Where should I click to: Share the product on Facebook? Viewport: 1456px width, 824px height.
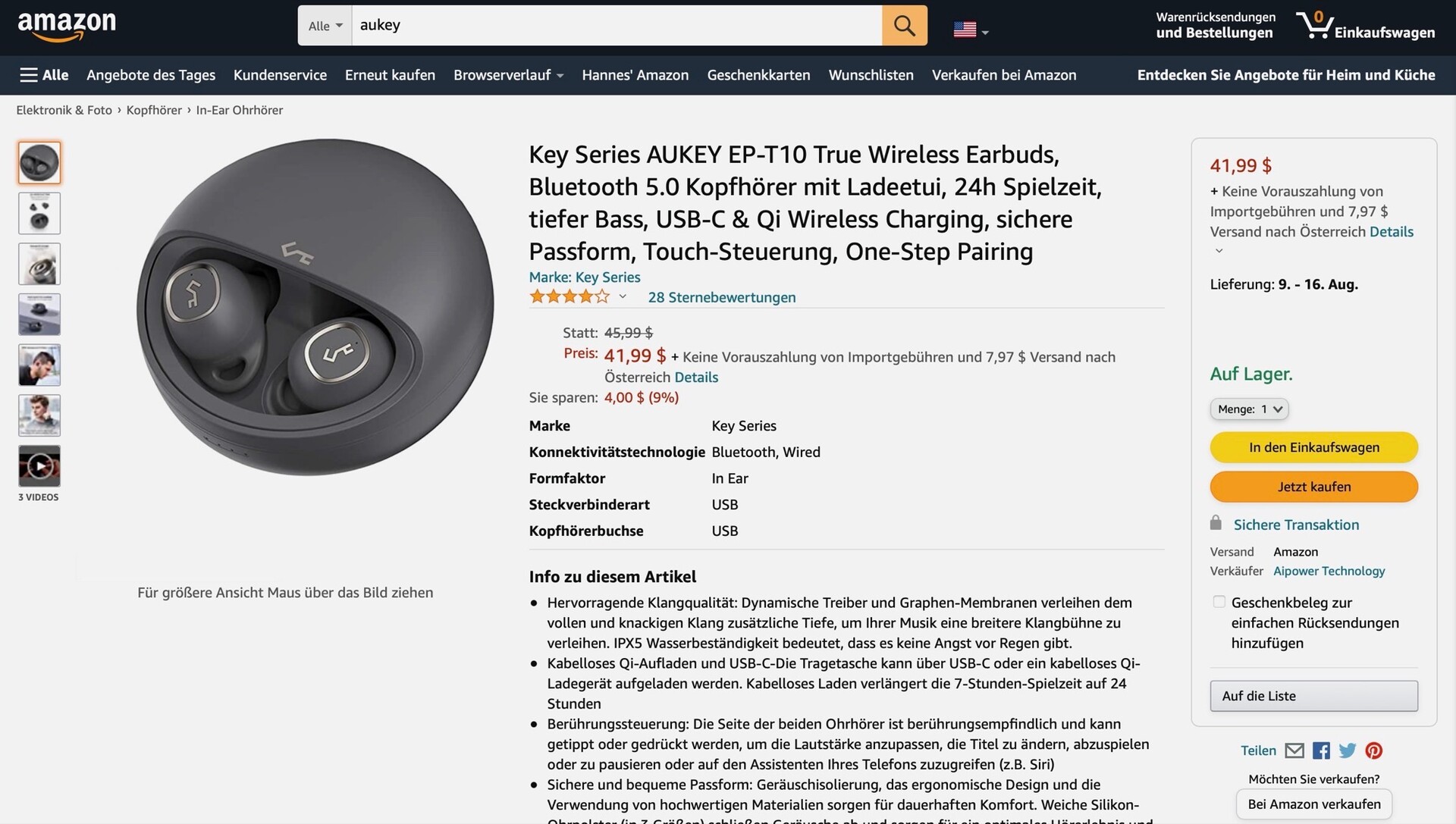pos(1321,750)
